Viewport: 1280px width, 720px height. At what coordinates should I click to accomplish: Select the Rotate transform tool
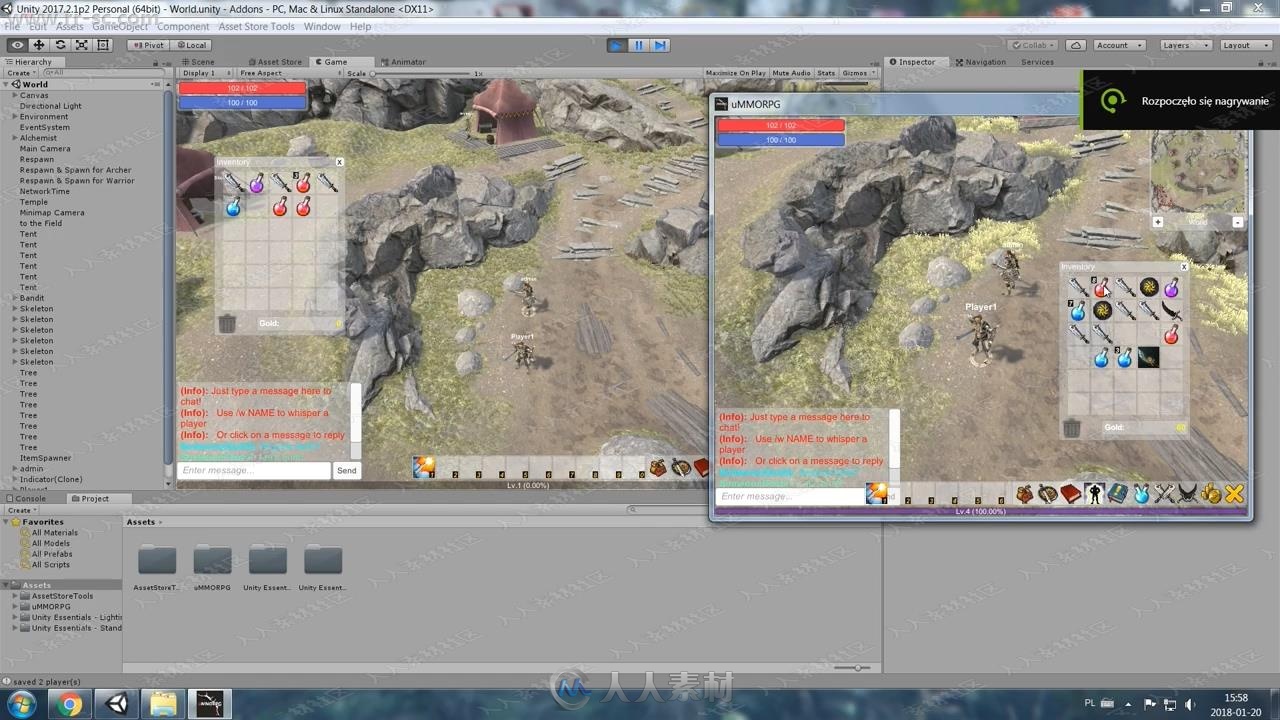60,45
